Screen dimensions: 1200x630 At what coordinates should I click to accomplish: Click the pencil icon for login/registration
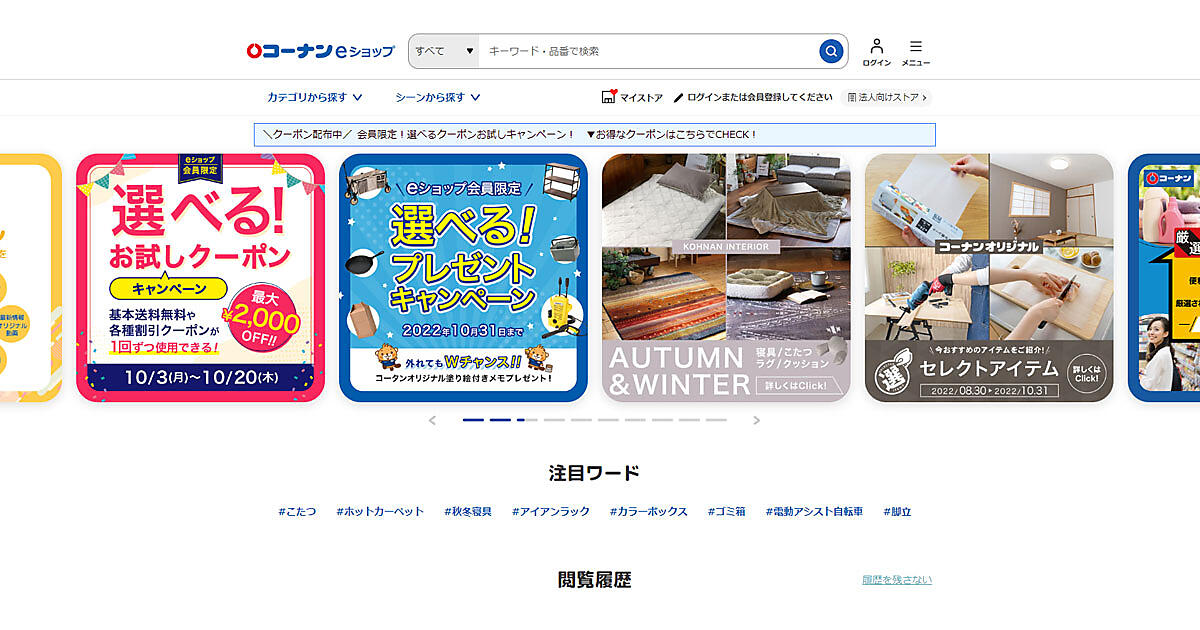tap(678, 98)
